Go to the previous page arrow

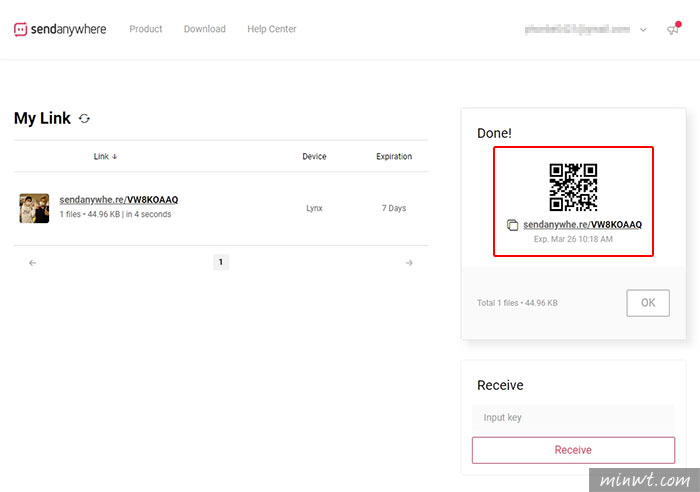33,263
